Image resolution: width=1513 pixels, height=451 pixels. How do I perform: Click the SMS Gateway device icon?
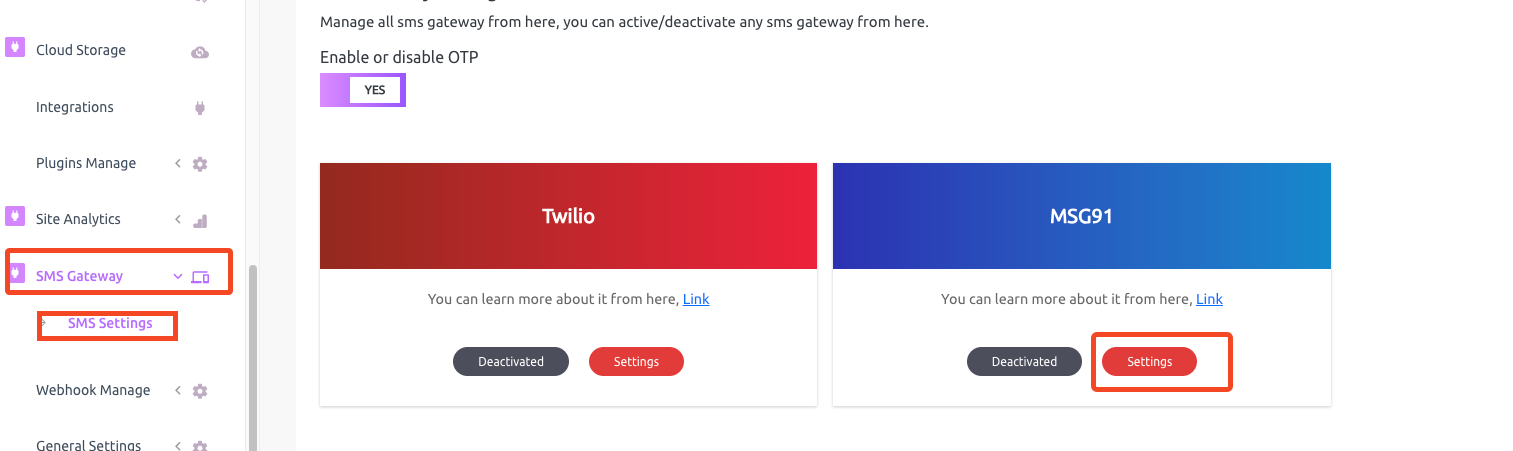(x=200, y=277)
